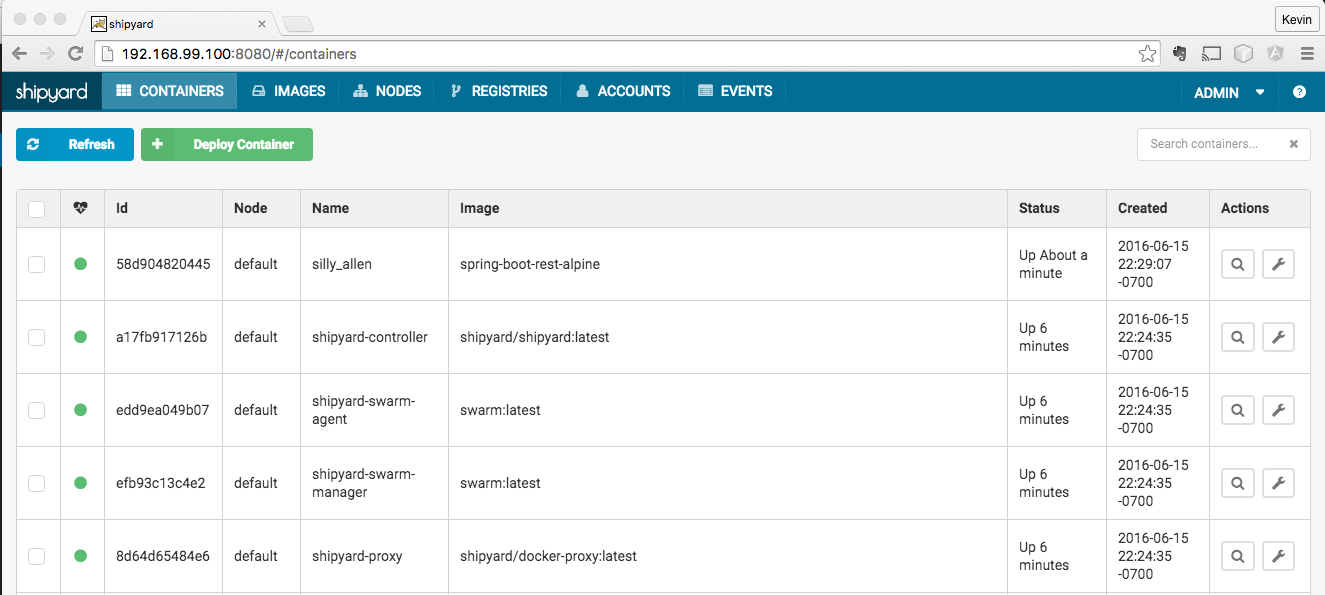This screenshot has width=1325, height=595.
Task: Click the magnifier icon for silly_allen container
Action: (1238, 264)
